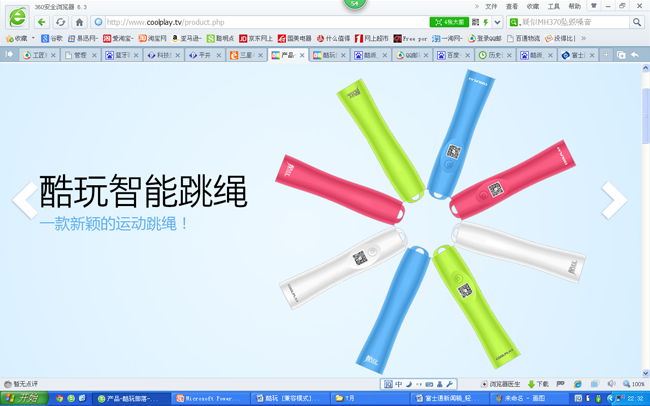Image resolution: width=650 pixels, height=406 pixels.
Task: Open the 7月 folder taskbar window
Action: tap(370, 399)
